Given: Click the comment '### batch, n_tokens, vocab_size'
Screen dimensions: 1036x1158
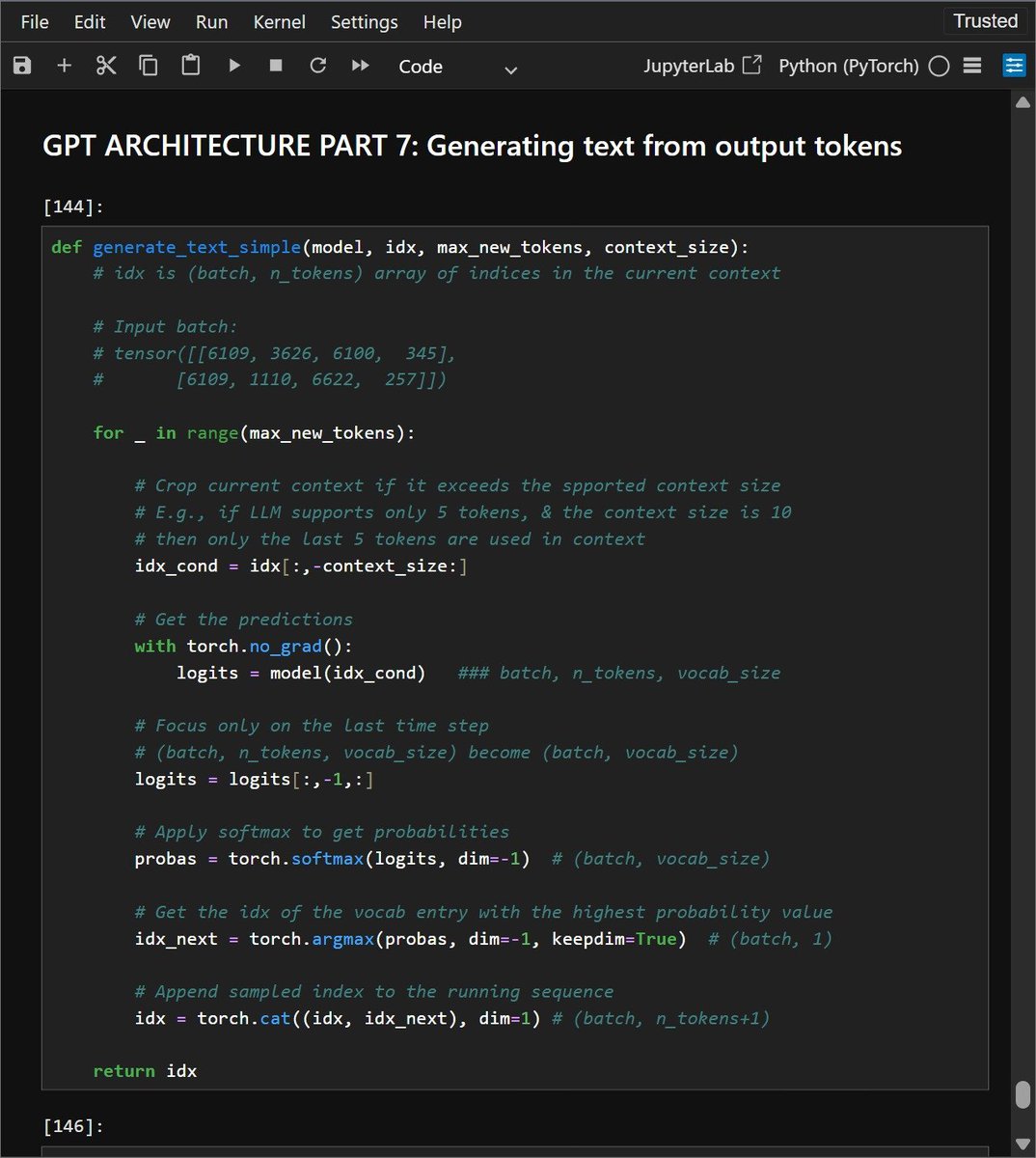Looking at the screenshot, I should coord(619,673).
